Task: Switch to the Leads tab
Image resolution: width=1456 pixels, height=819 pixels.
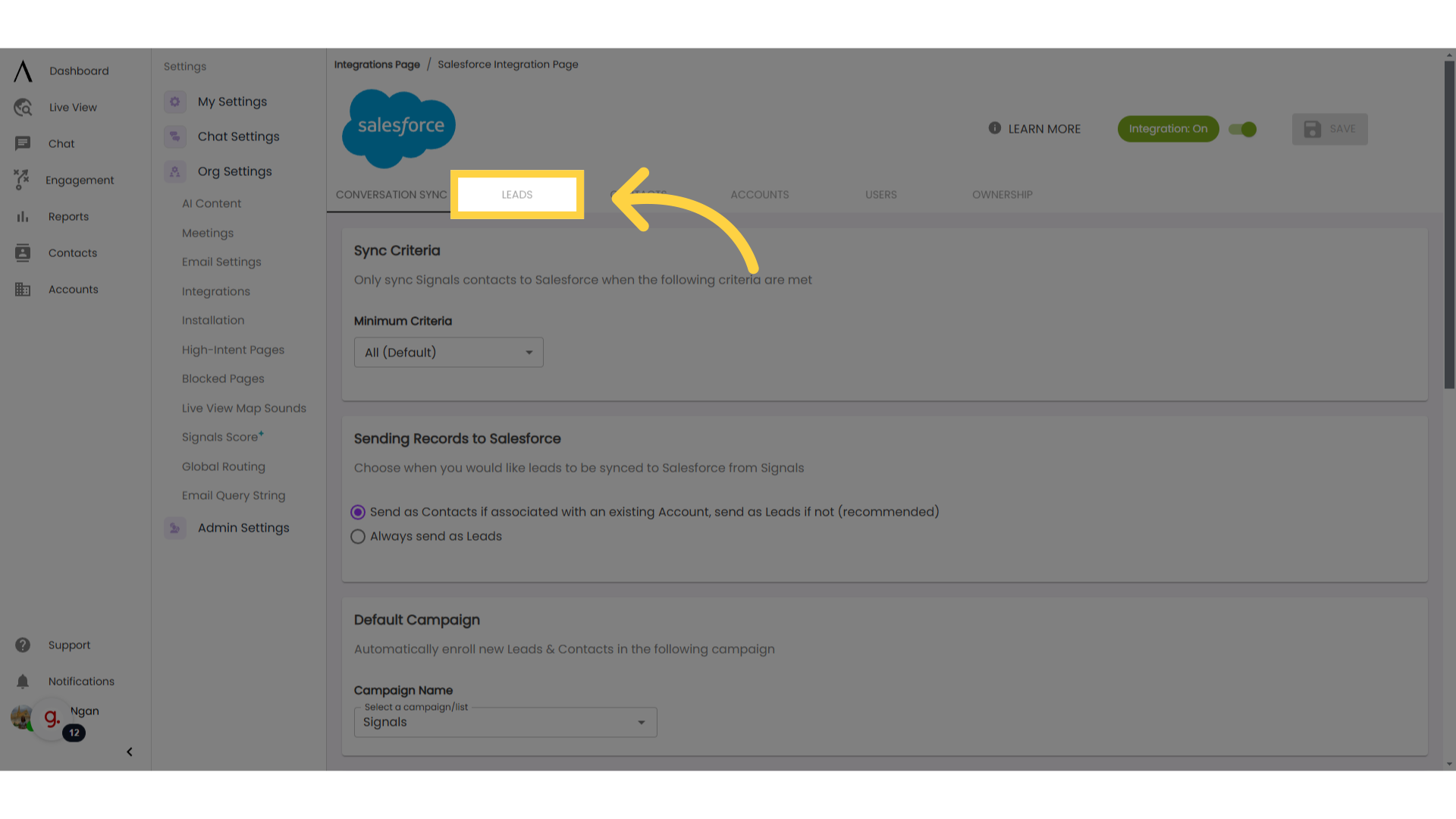Action: 517,195
